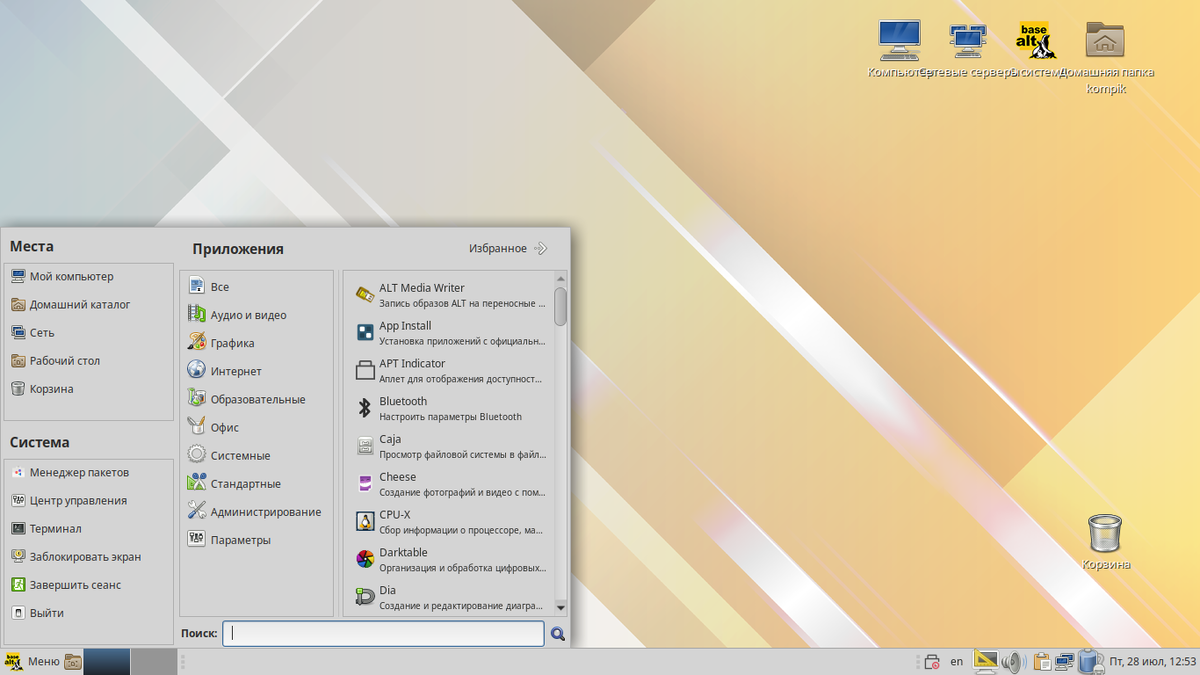The height and width of the screenshot is (675, 1200).
Task: Open APT Indicator applet
Action: (x=451, y=371)
